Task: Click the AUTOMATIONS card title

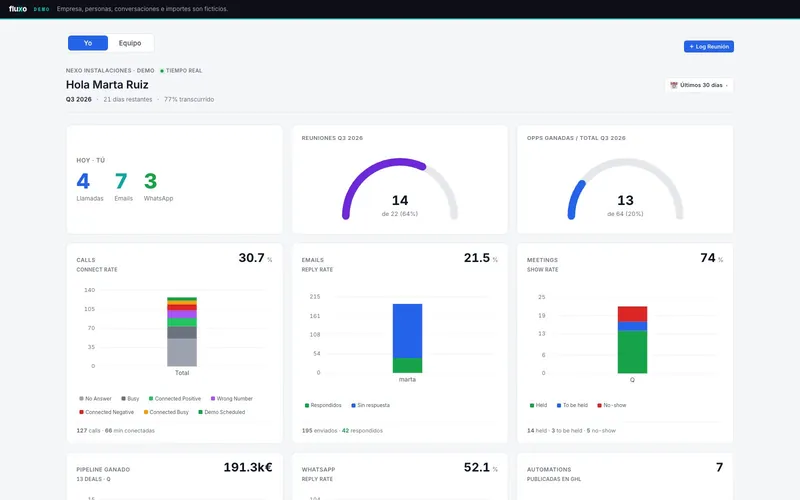Action: point(549,469)
